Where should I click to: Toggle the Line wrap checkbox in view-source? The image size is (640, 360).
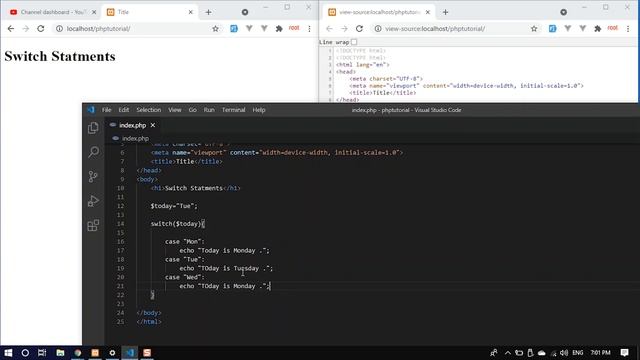(x=354, y=42)
